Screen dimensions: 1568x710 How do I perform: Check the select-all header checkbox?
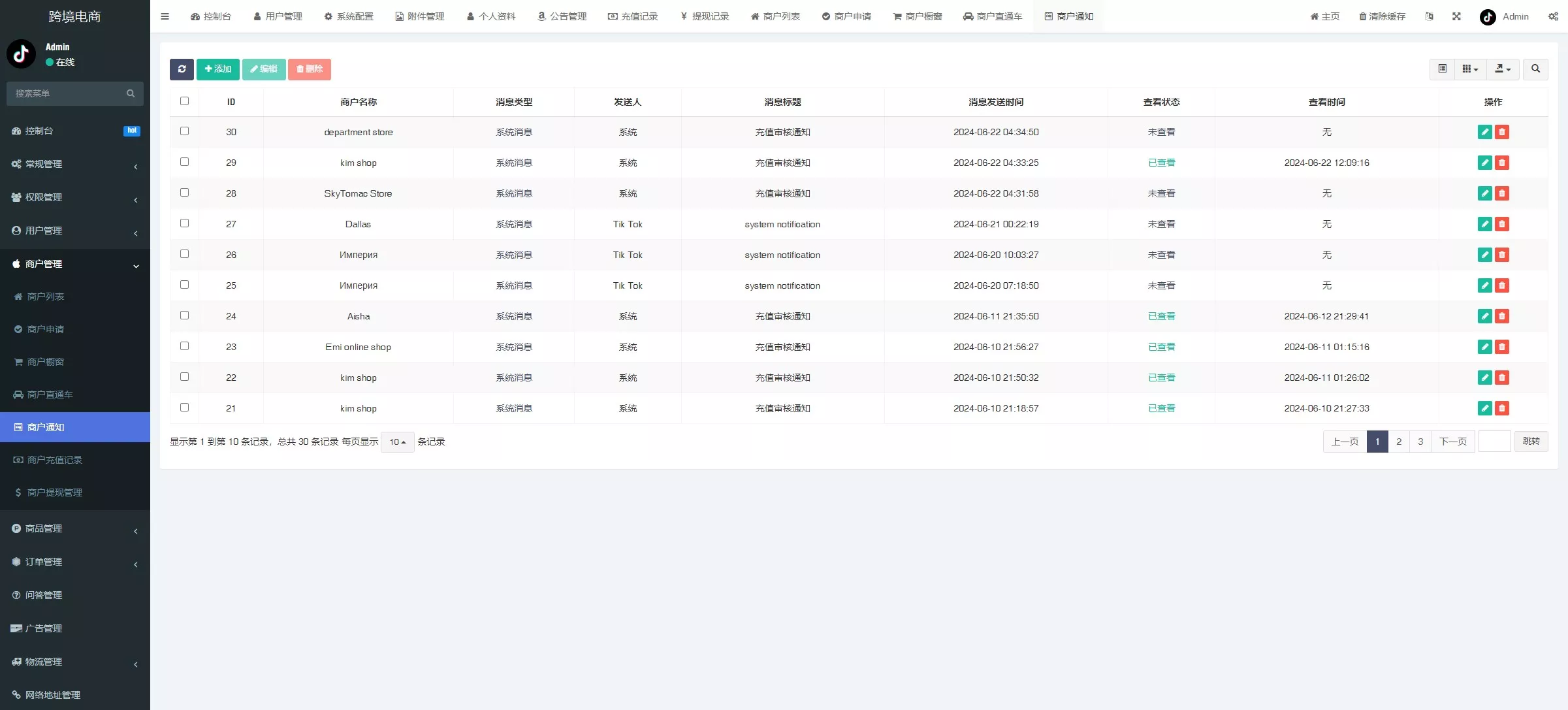point(184,101)
